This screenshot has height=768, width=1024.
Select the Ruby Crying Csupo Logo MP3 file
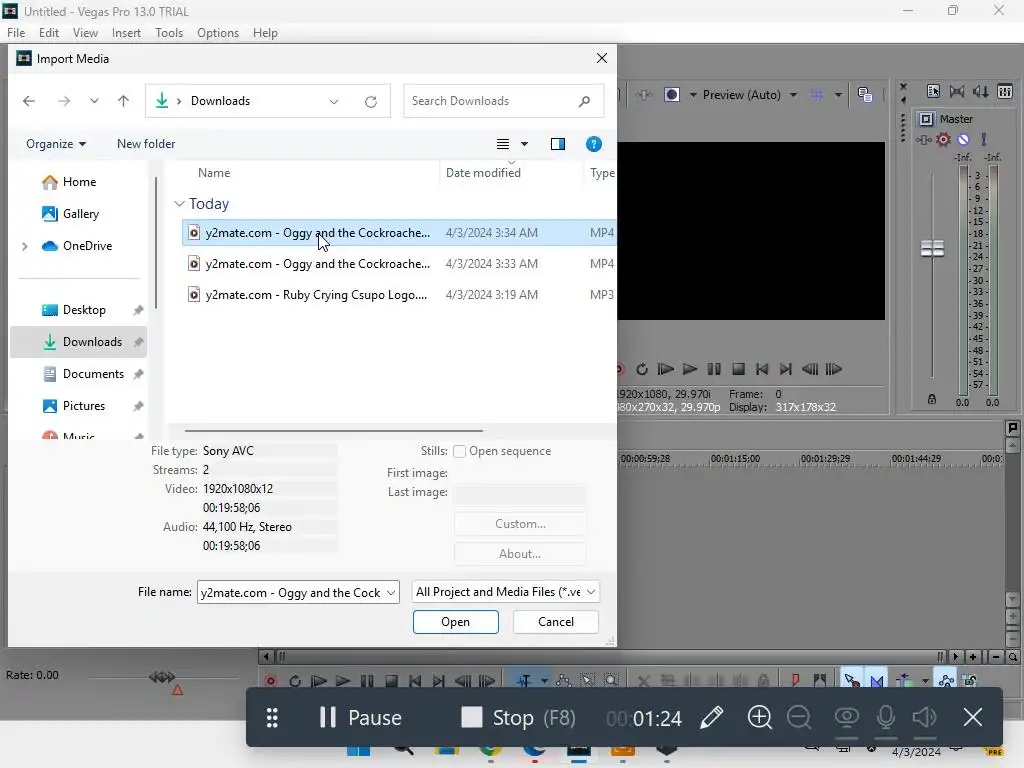[398, 295]
